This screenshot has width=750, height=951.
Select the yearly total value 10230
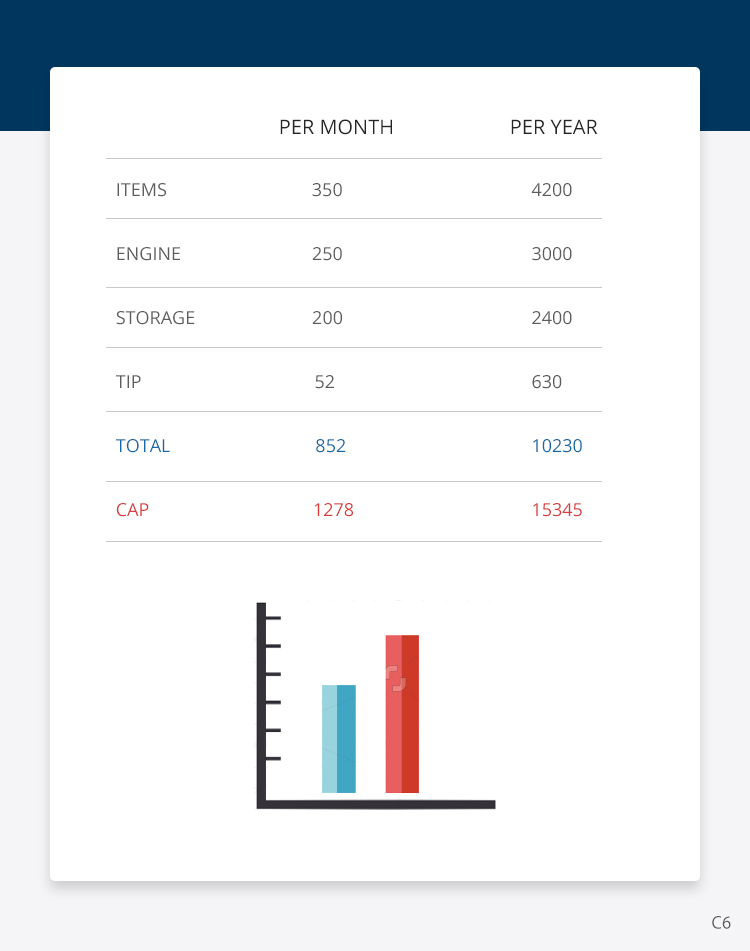(x=557, y=446)
